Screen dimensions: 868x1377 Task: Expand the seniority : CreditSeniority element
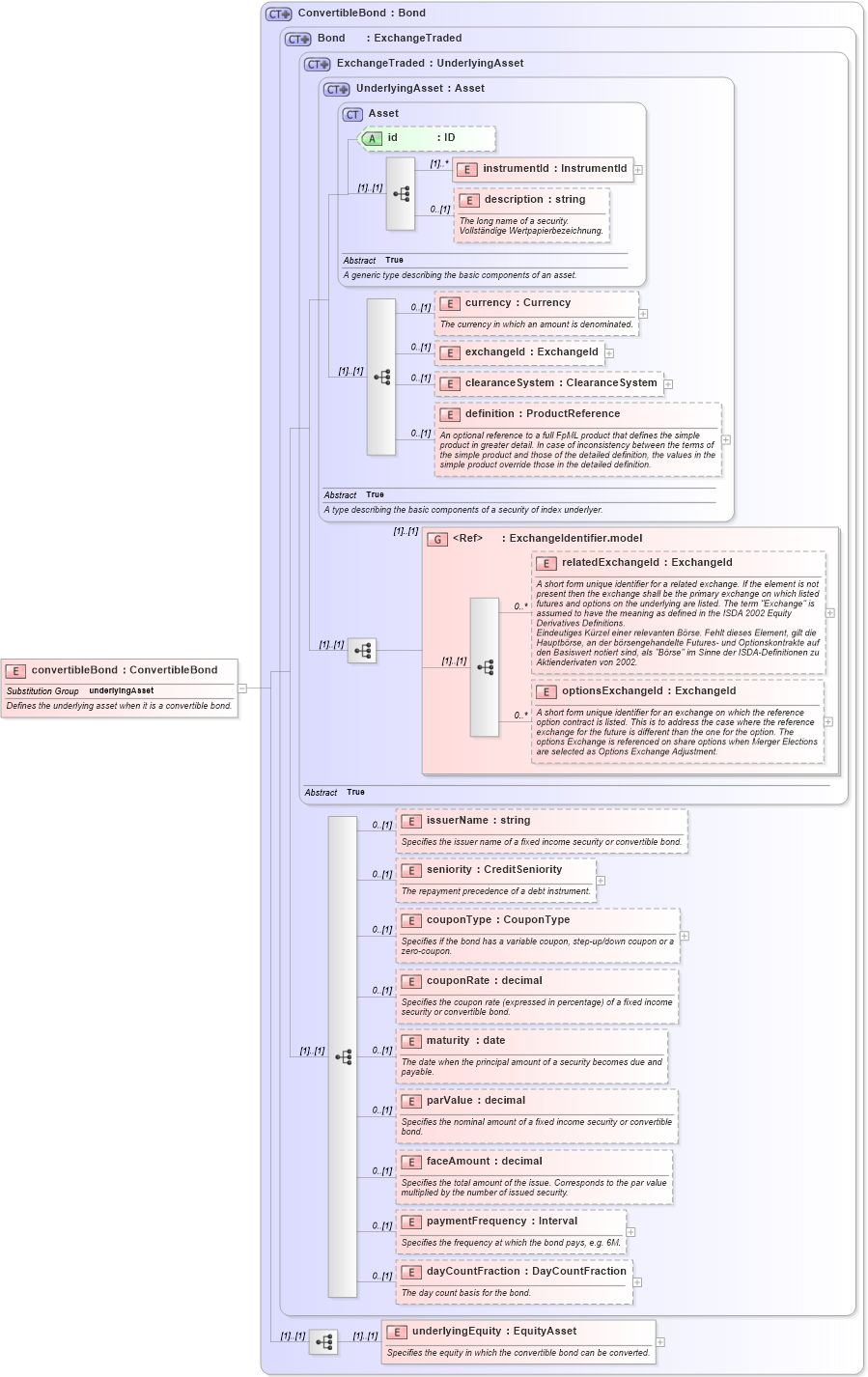pyautogui.click(x=601, y=881)
